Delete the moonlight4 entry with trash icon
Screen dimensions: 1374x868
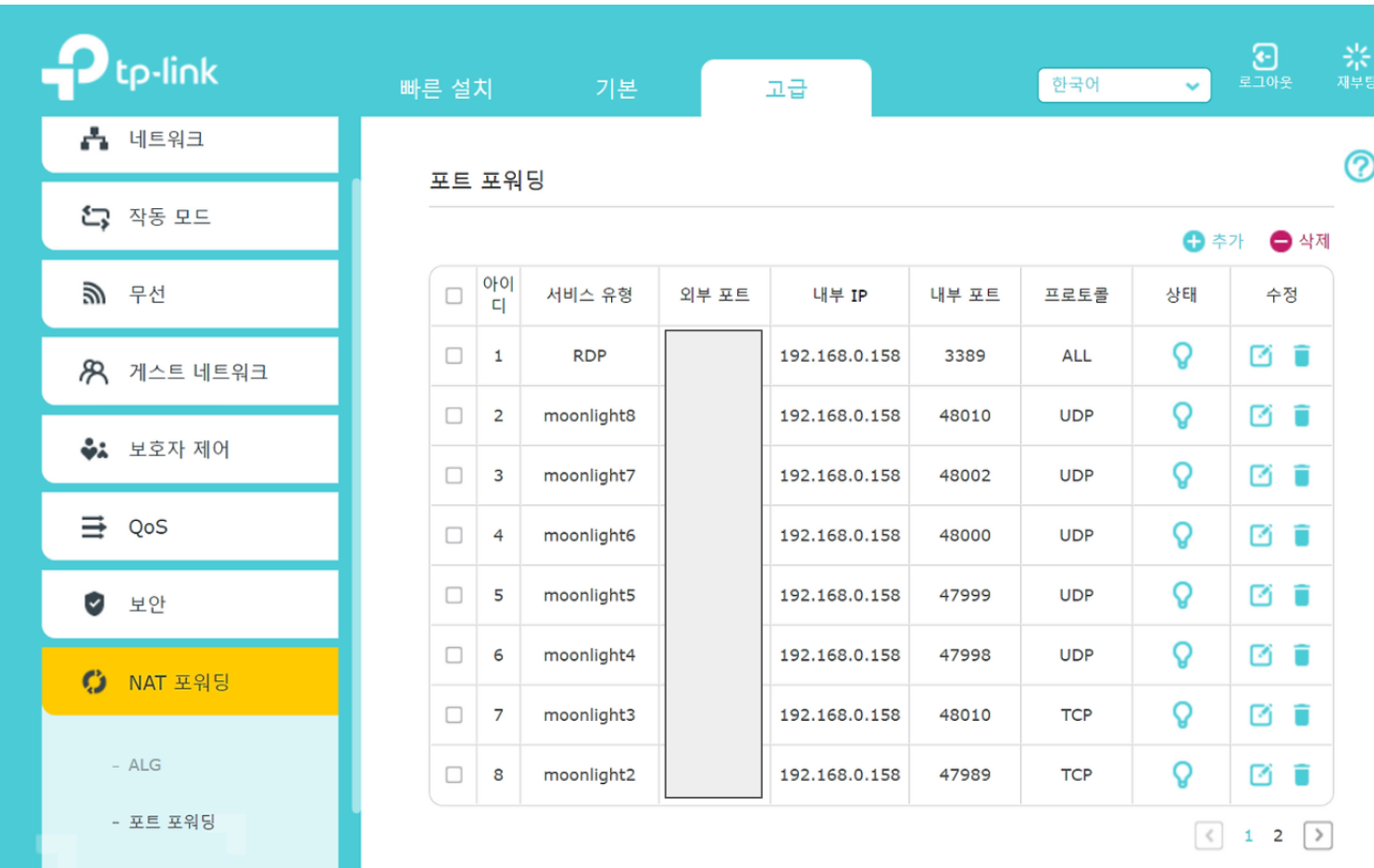(1301, 655)
